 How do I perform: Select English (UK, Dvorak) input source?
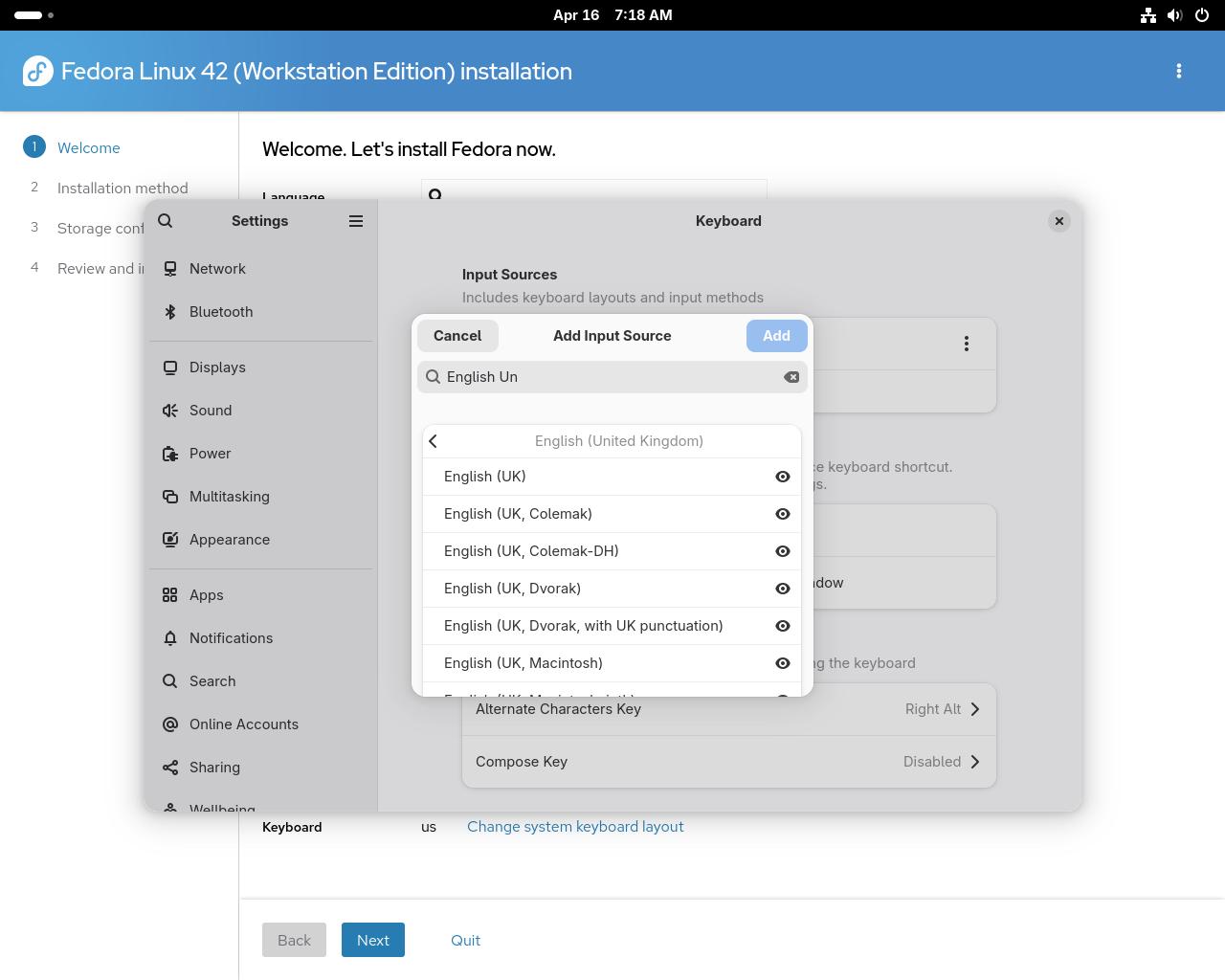(x=612, y=589)
